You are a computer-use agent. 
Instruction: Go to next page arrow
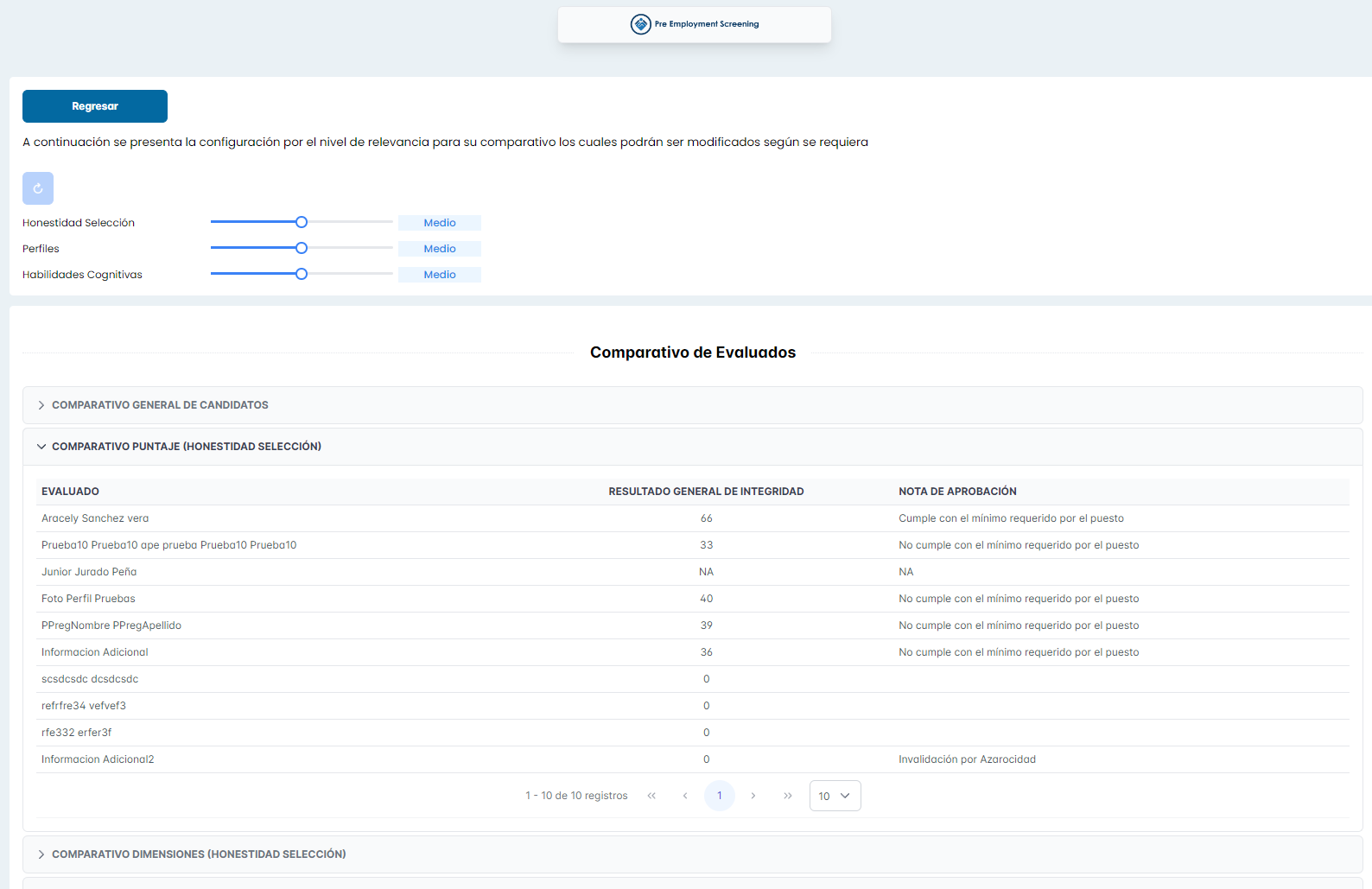coord(753,796)
